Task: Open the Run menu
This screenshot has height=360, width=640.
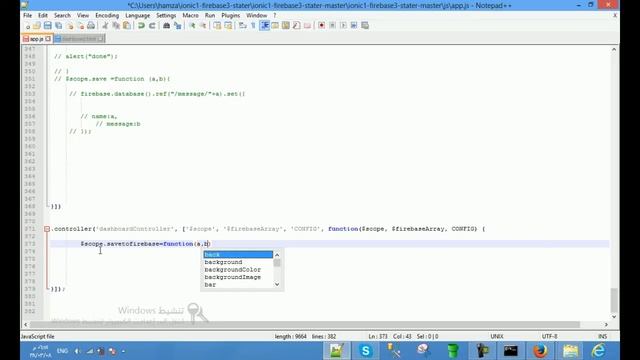Action: 210,16
